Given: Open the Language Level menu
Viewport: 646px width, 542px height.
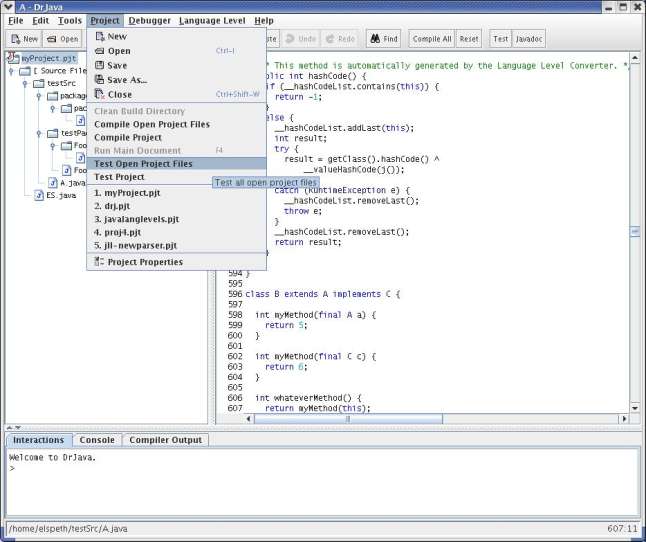Looking at the screenshot, I should [212, 21].
